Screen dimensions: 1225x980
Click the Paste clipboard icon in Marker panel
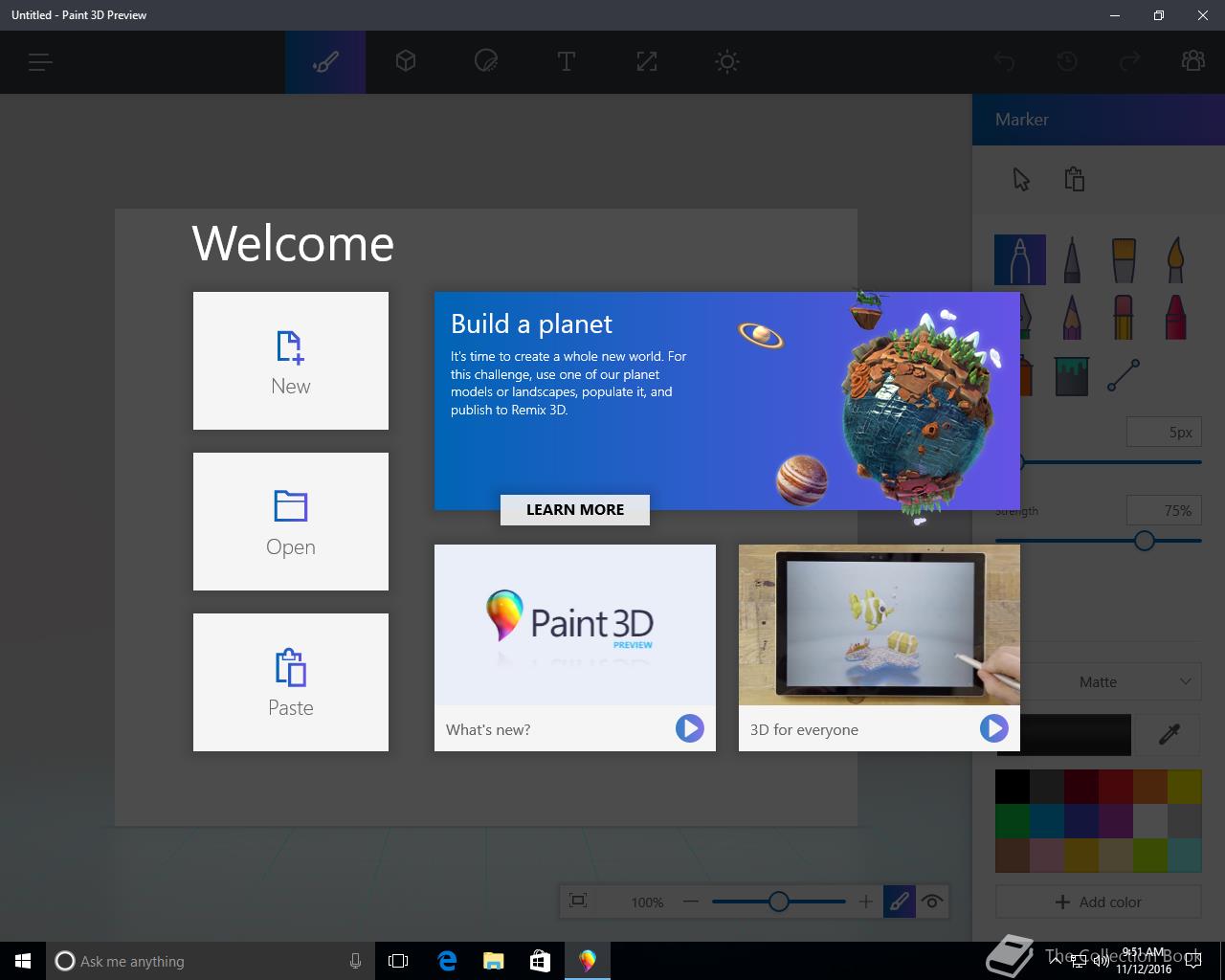click(1074, 179)
